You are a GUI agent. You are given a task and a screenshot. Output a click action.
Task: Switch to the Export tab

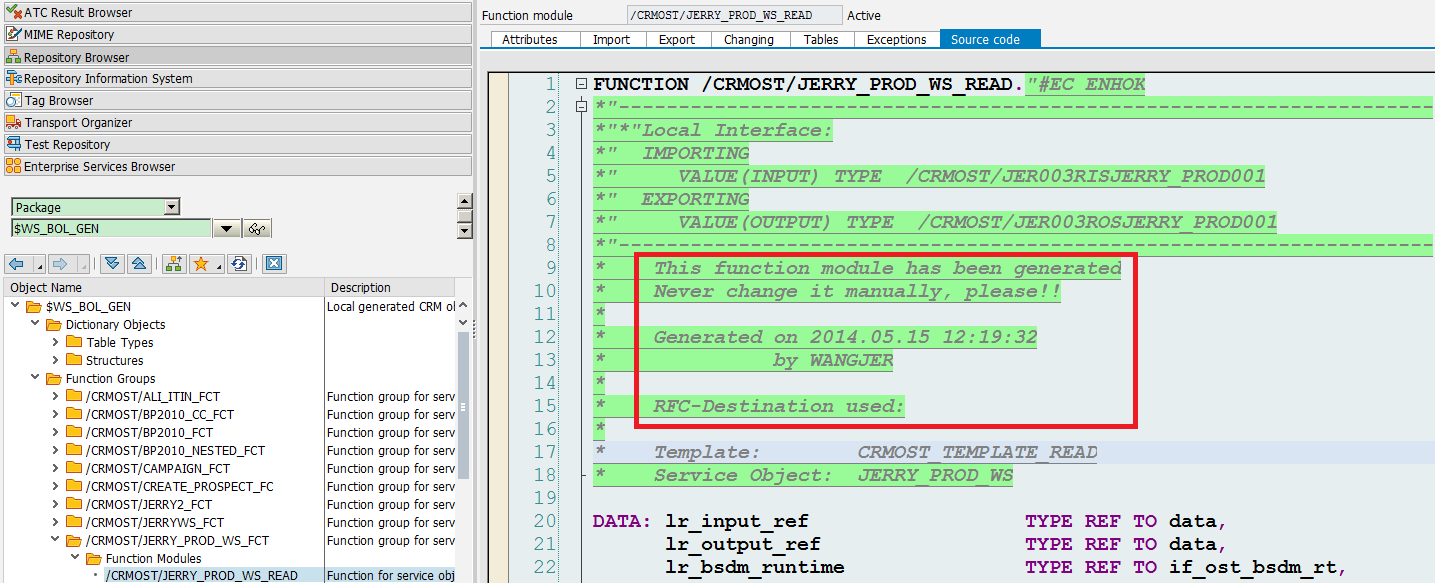677,39
